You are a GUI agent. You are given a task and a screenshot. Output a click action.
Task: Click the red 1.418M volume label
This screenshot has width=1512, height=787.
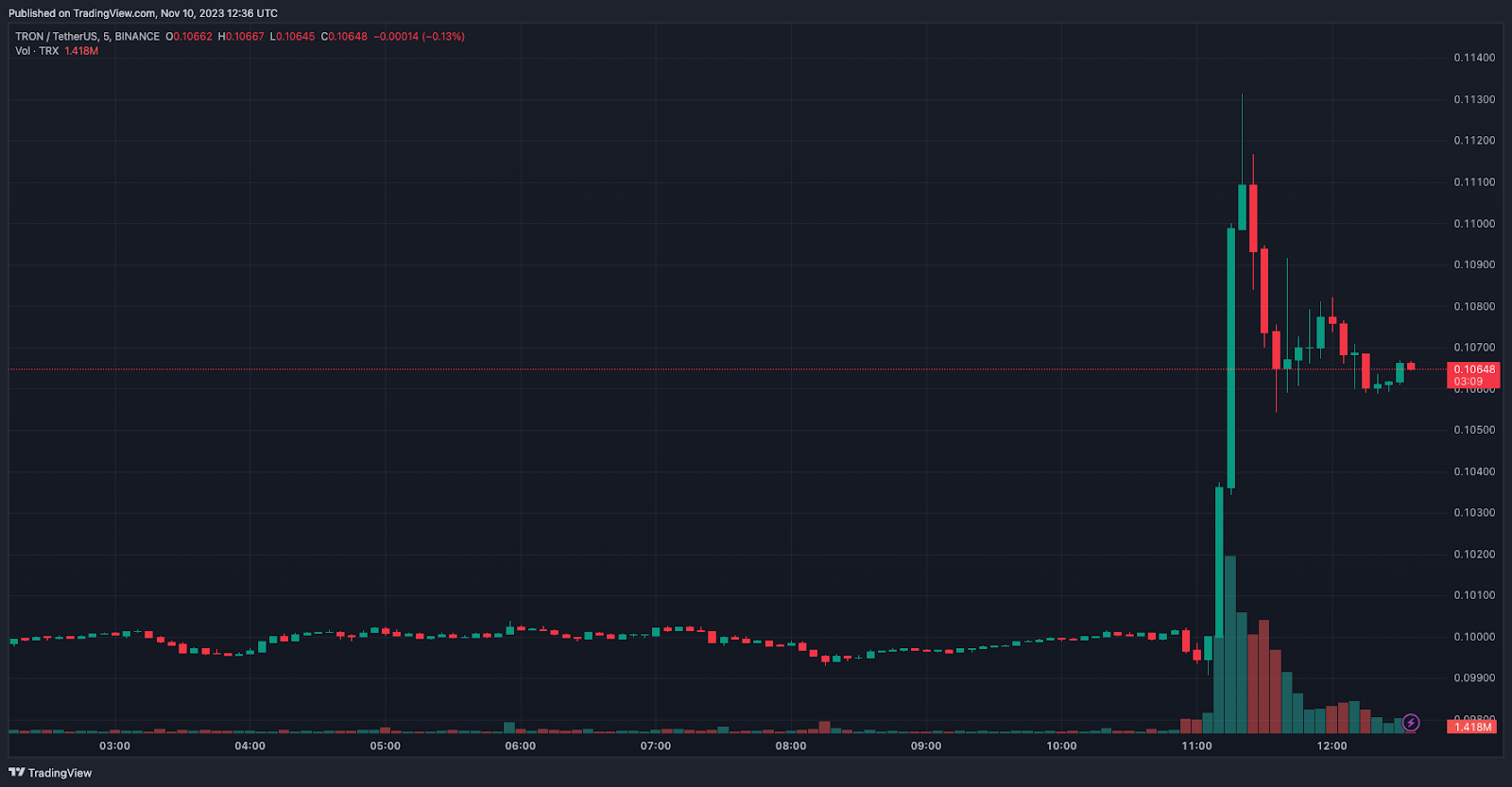1473,727
